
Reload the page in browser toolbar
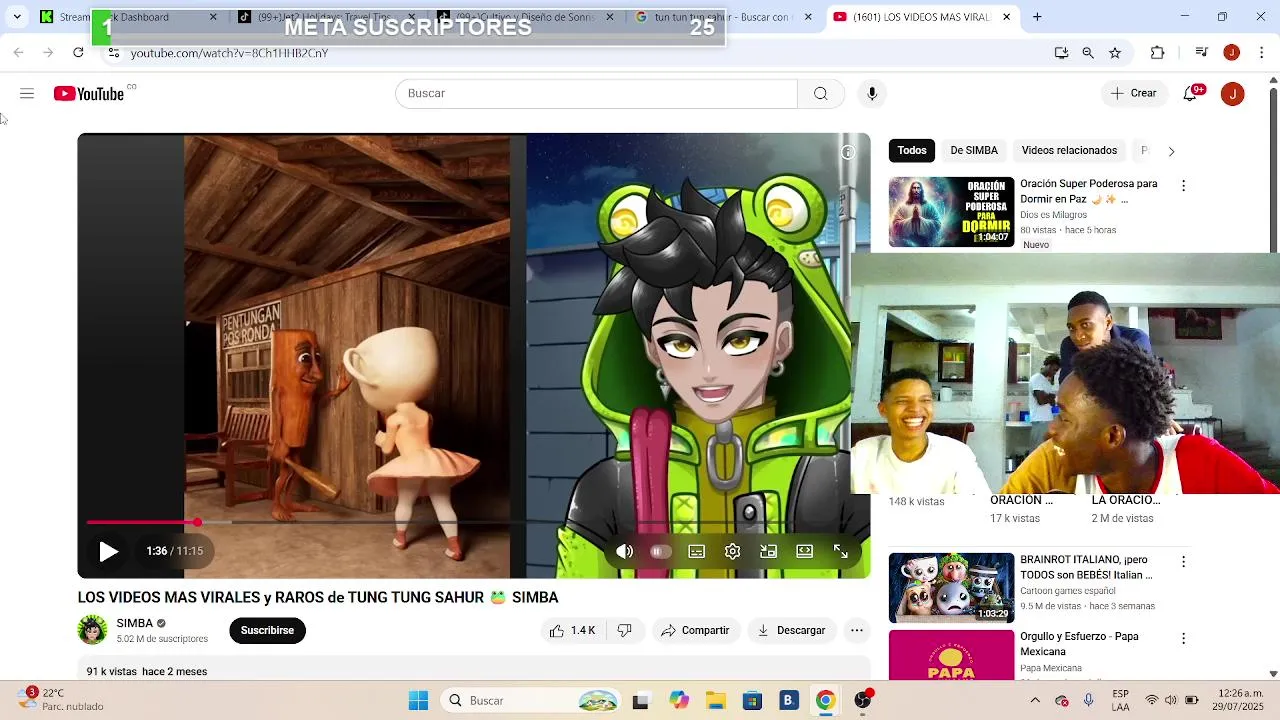pos(78,52)
